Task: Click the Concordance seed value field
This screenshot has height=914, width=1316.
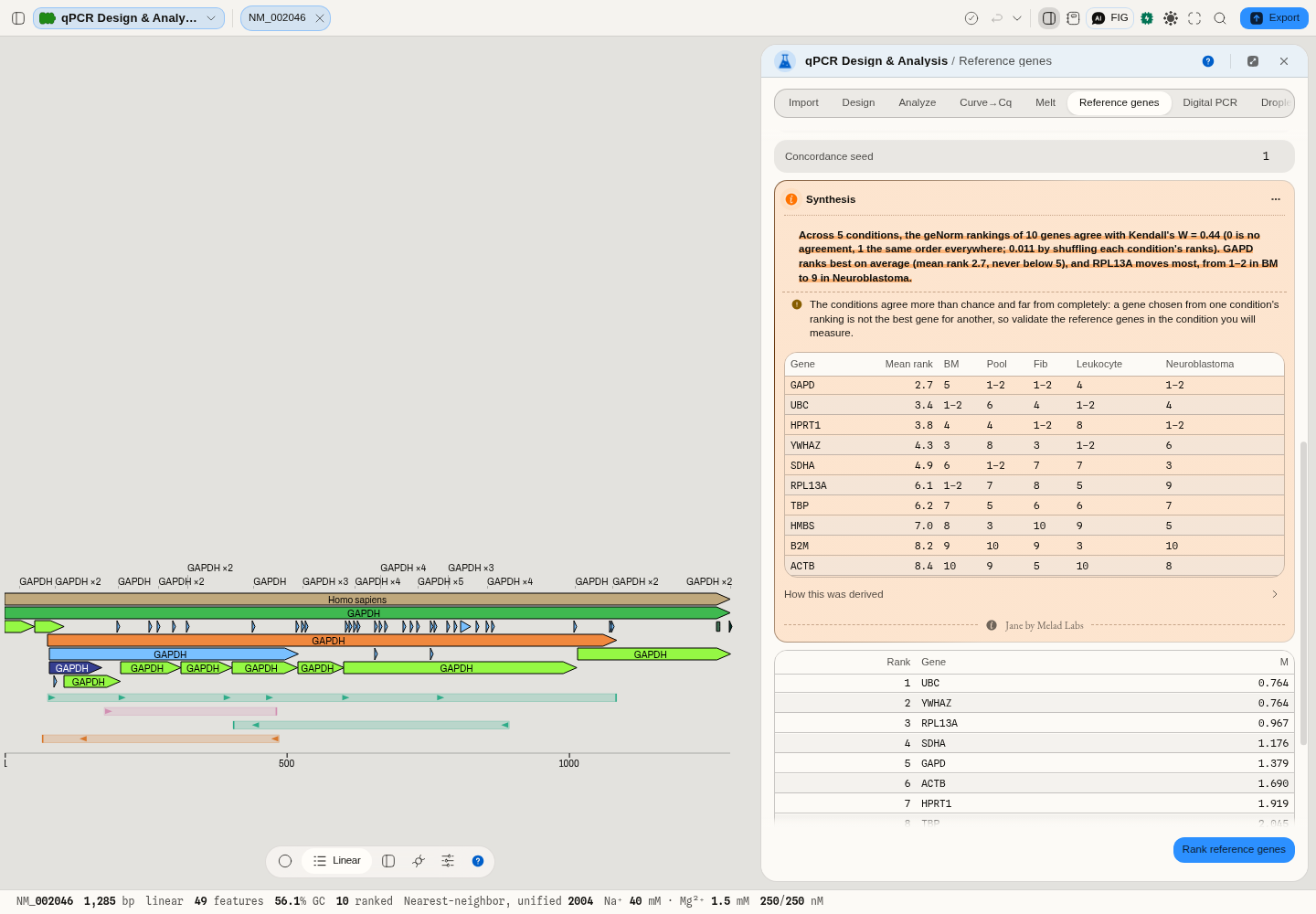Action: (1035, 156)
